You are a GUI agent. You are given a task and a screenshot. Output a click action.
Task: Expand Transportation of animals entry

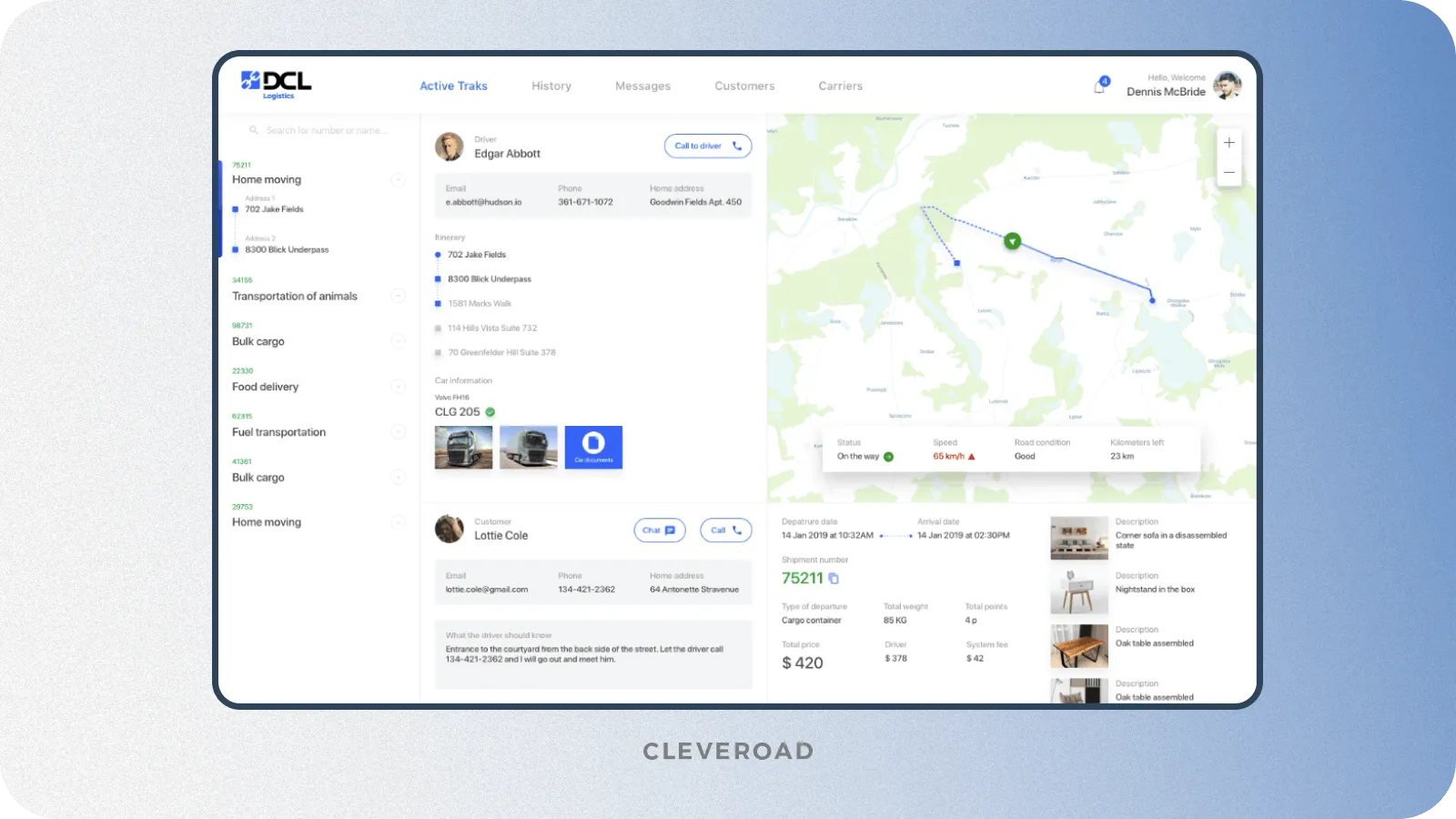[x=398, y=296]
